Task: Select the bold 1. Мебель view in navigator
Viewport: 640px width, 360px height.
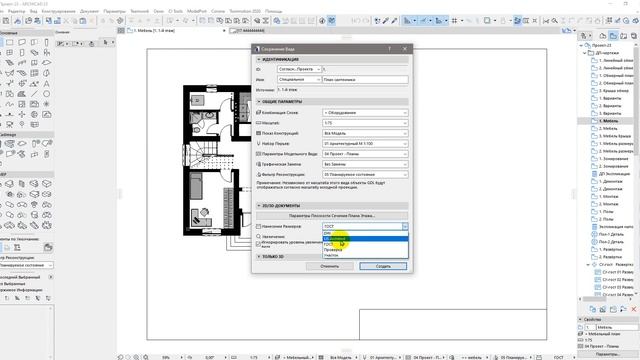Action: 608,121
